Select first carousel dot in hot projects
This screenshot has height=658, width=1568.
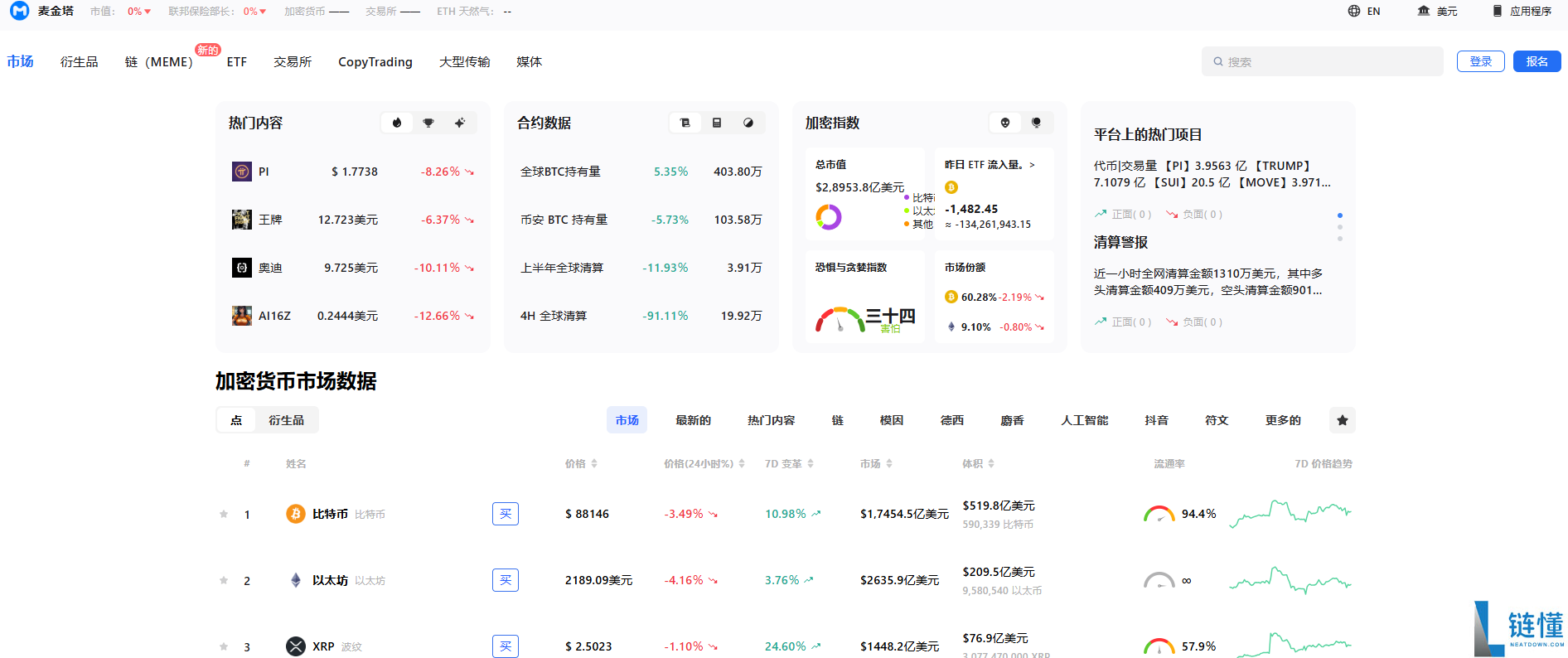tap(1340, 215)
